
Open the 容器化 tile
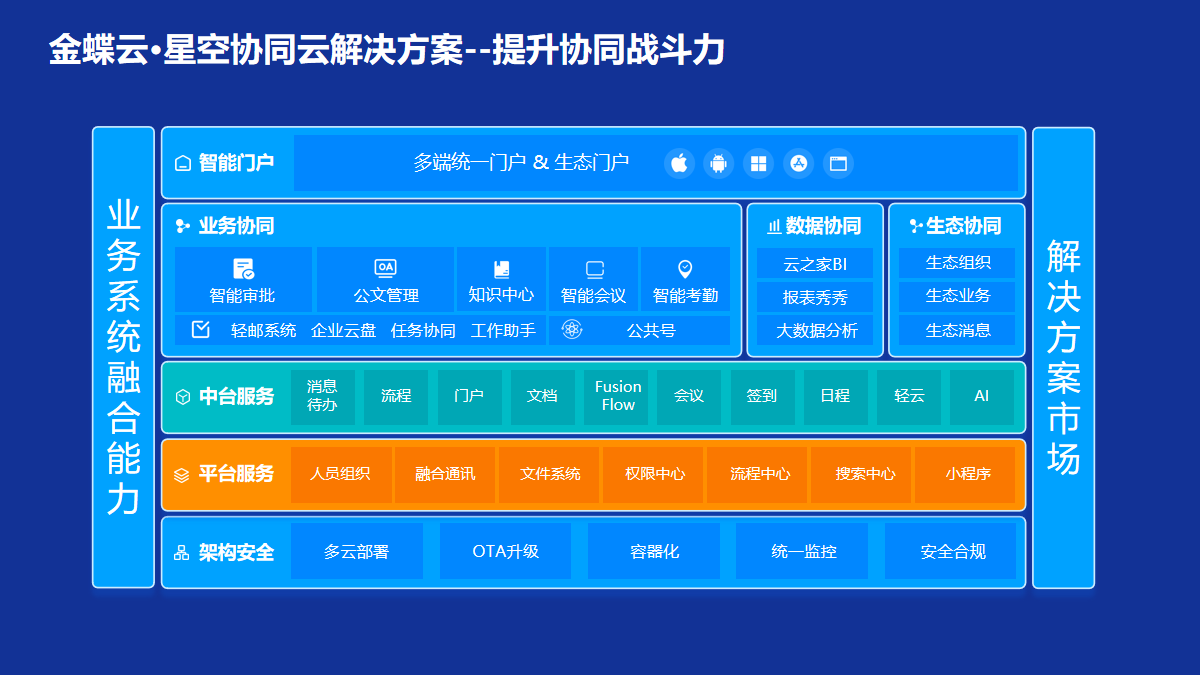coord(654,551)
